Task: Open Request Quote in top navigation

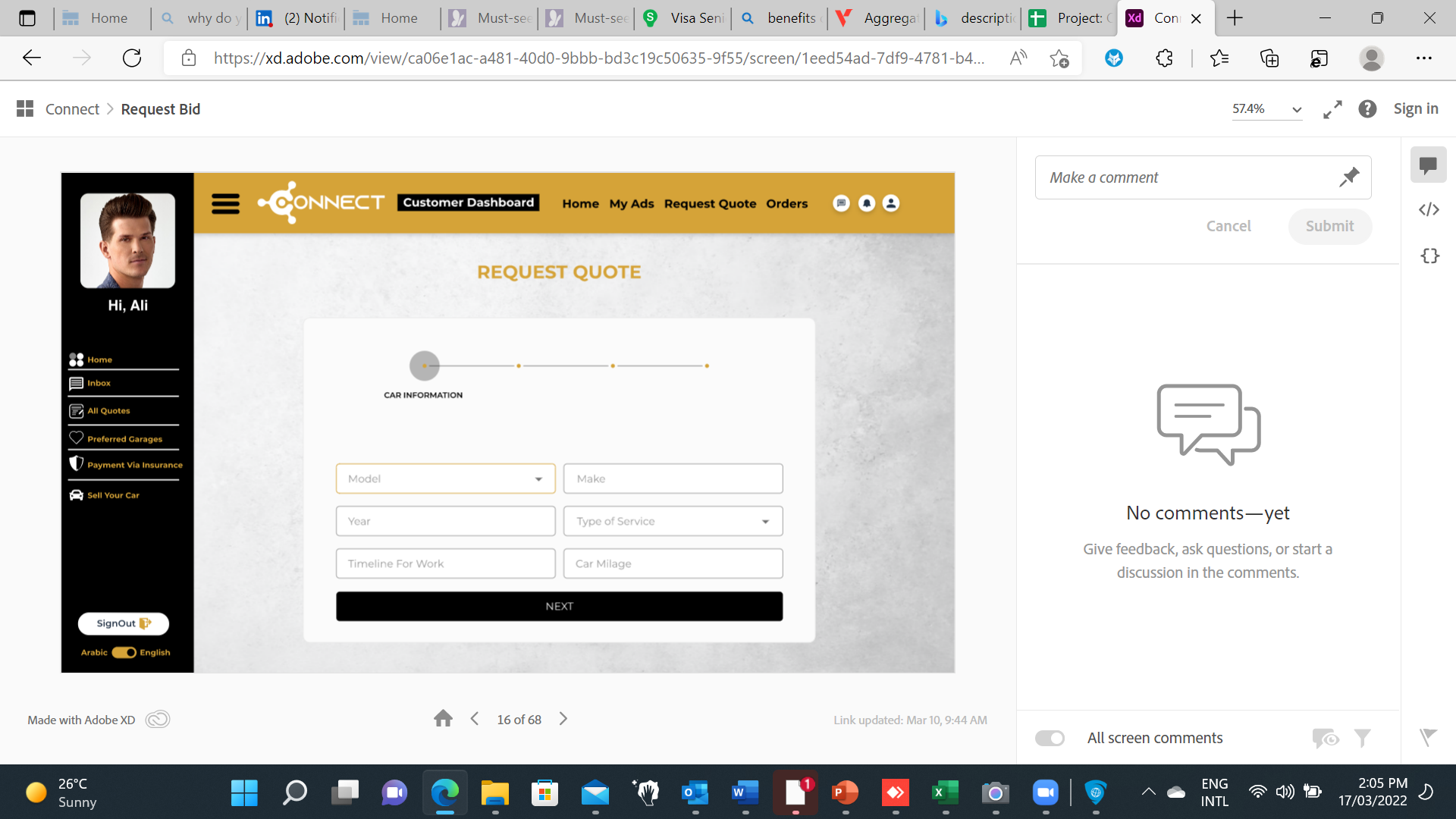Action: point(710,203)
